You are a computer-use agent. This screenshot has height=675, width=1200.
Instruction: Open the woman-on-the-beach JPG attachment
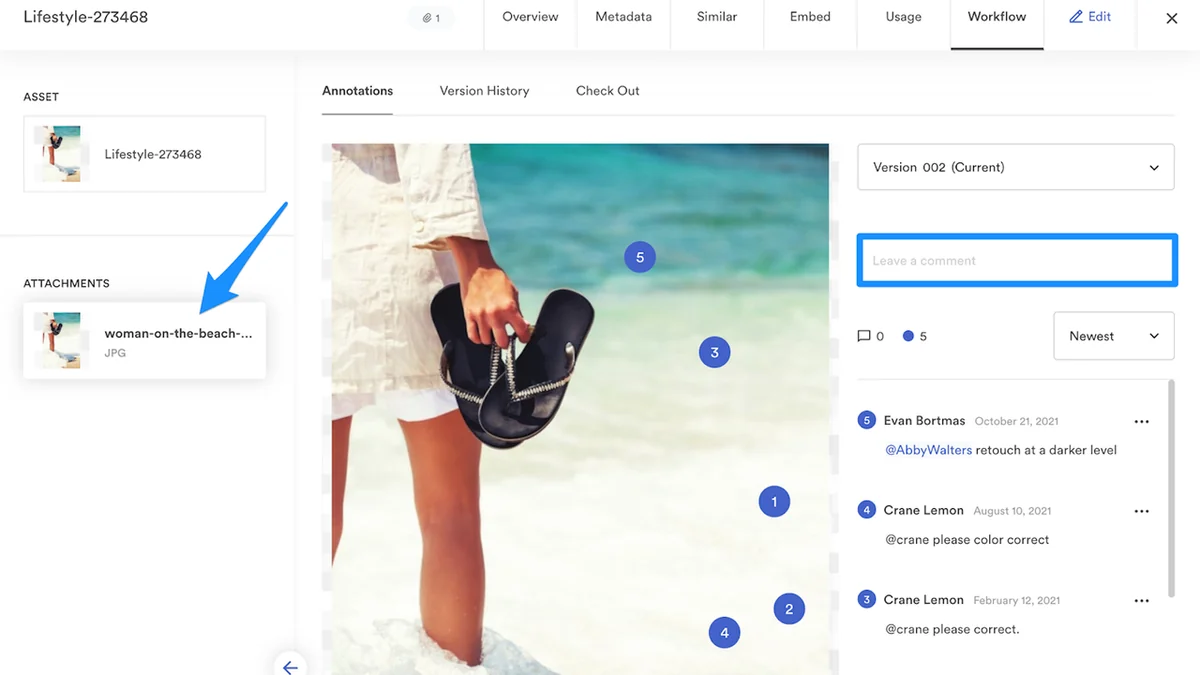click(x=145, y=341)
